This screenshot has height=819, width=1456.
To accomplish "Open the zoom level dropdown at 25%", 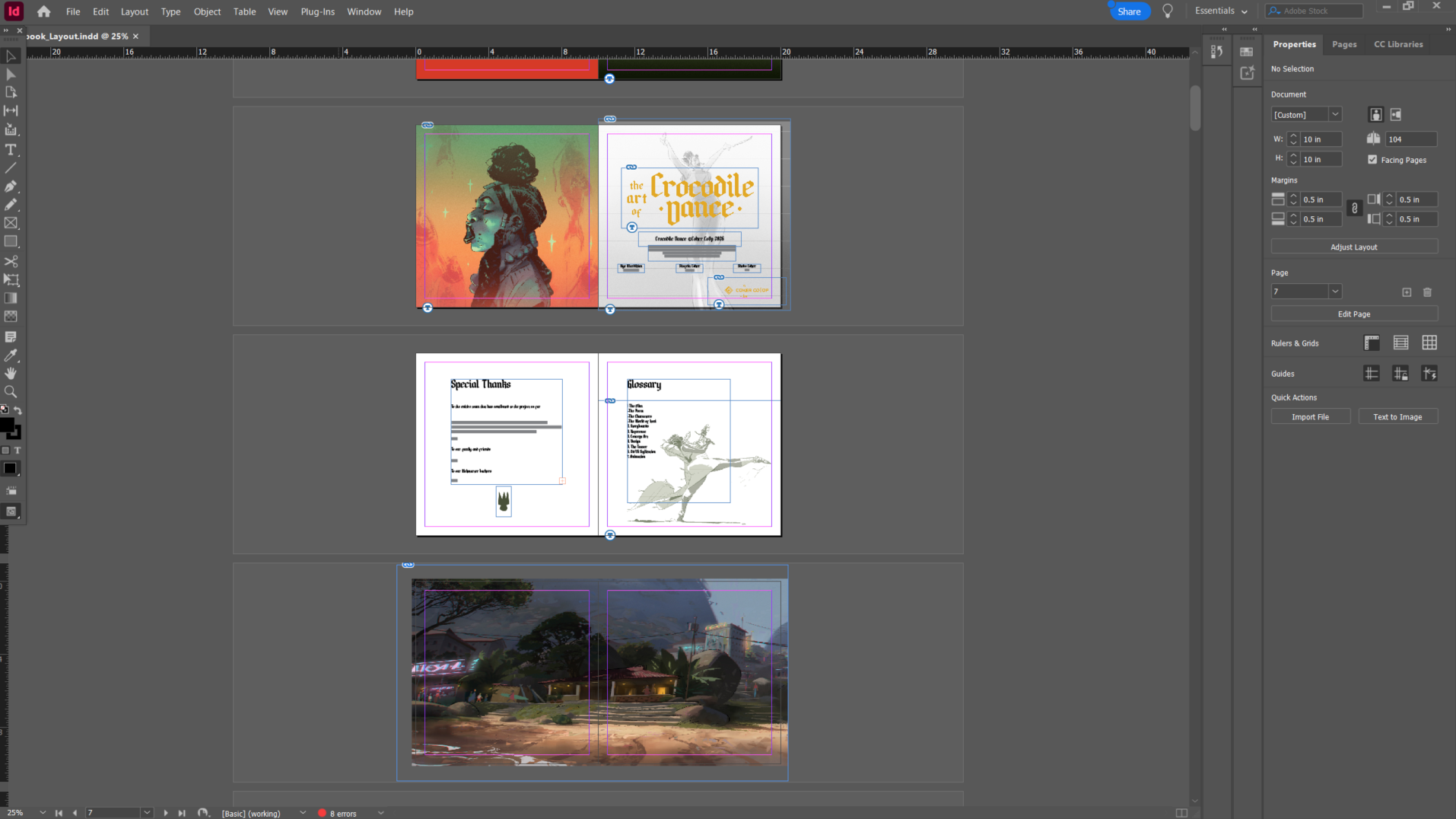I will 43,813.
